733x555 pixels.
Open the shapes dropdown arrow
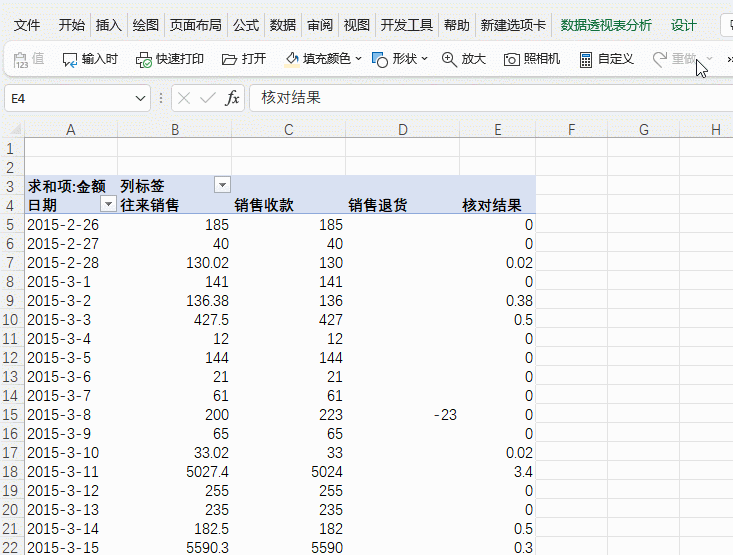pyautogui.click(x=424, y=59)
